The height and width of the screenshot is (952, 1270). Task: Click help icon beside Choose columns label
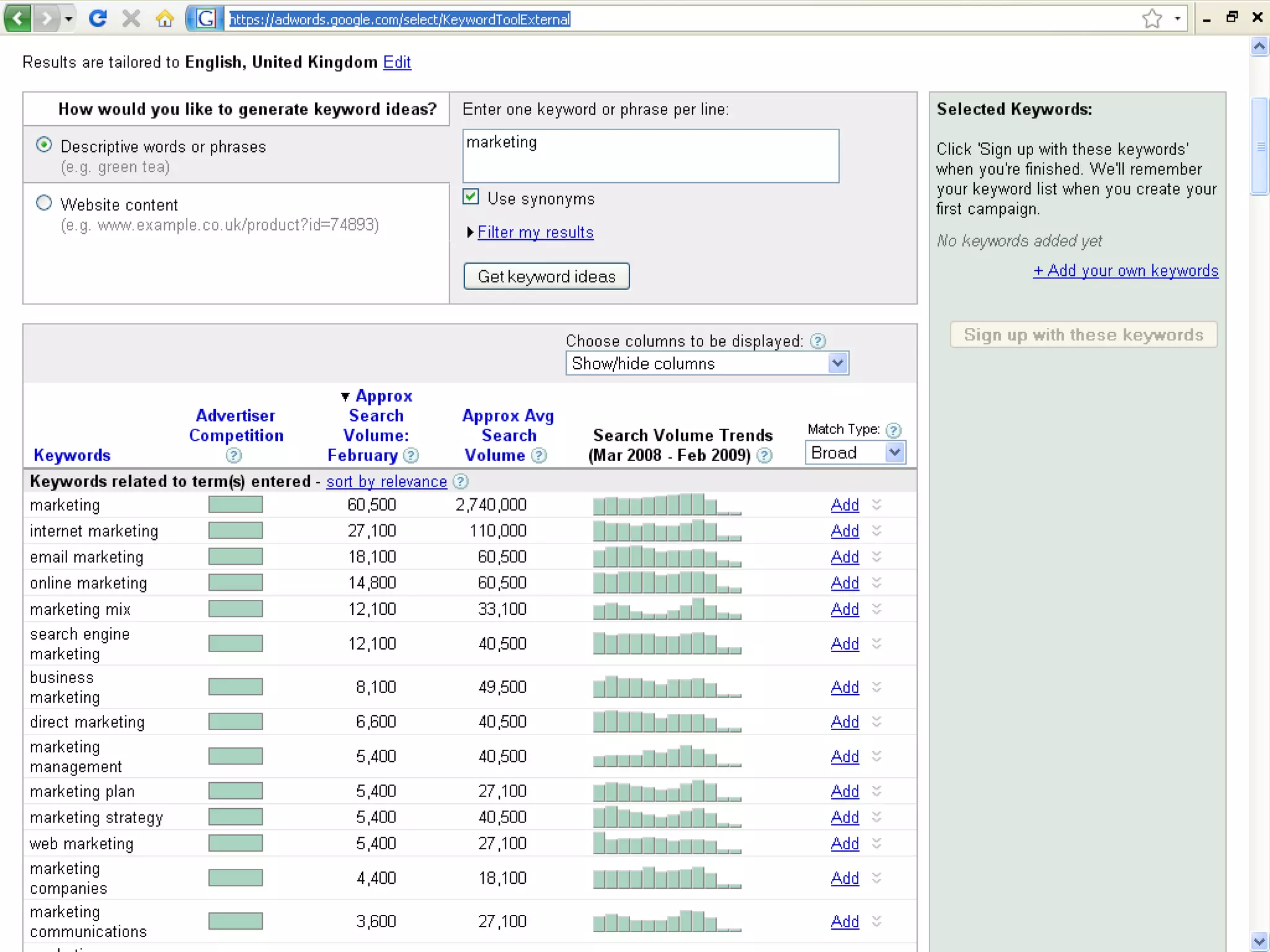click(818, 341)
